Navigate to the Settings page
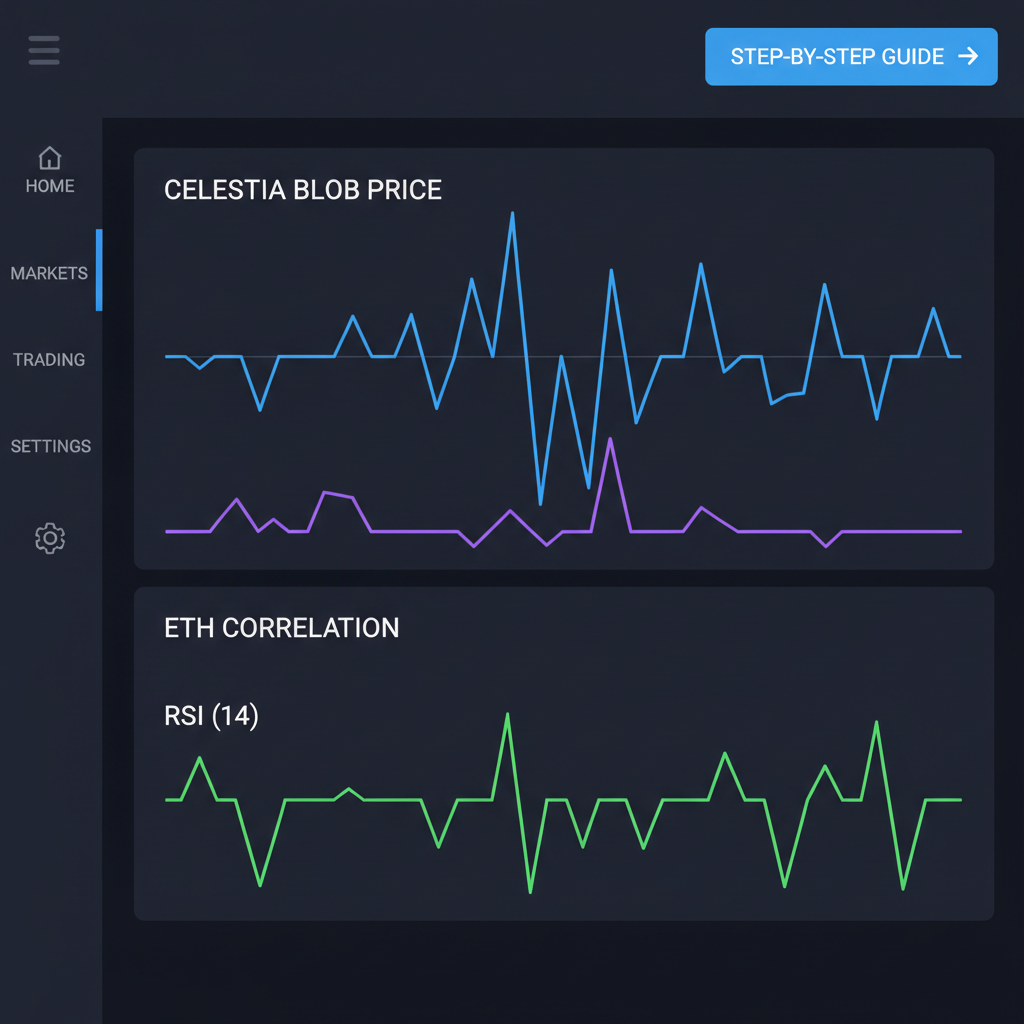The image size is (1024, 1024). click(x=51, y=446)
